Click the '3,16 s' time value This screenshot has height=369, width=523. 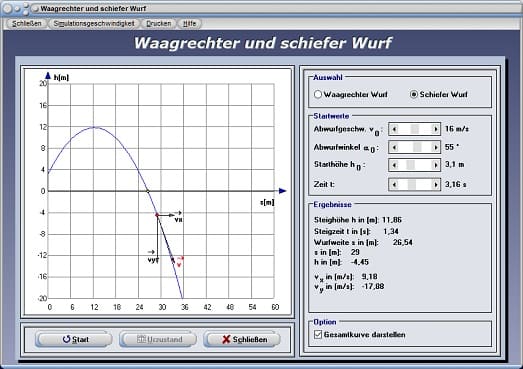[x=456, y=184]
